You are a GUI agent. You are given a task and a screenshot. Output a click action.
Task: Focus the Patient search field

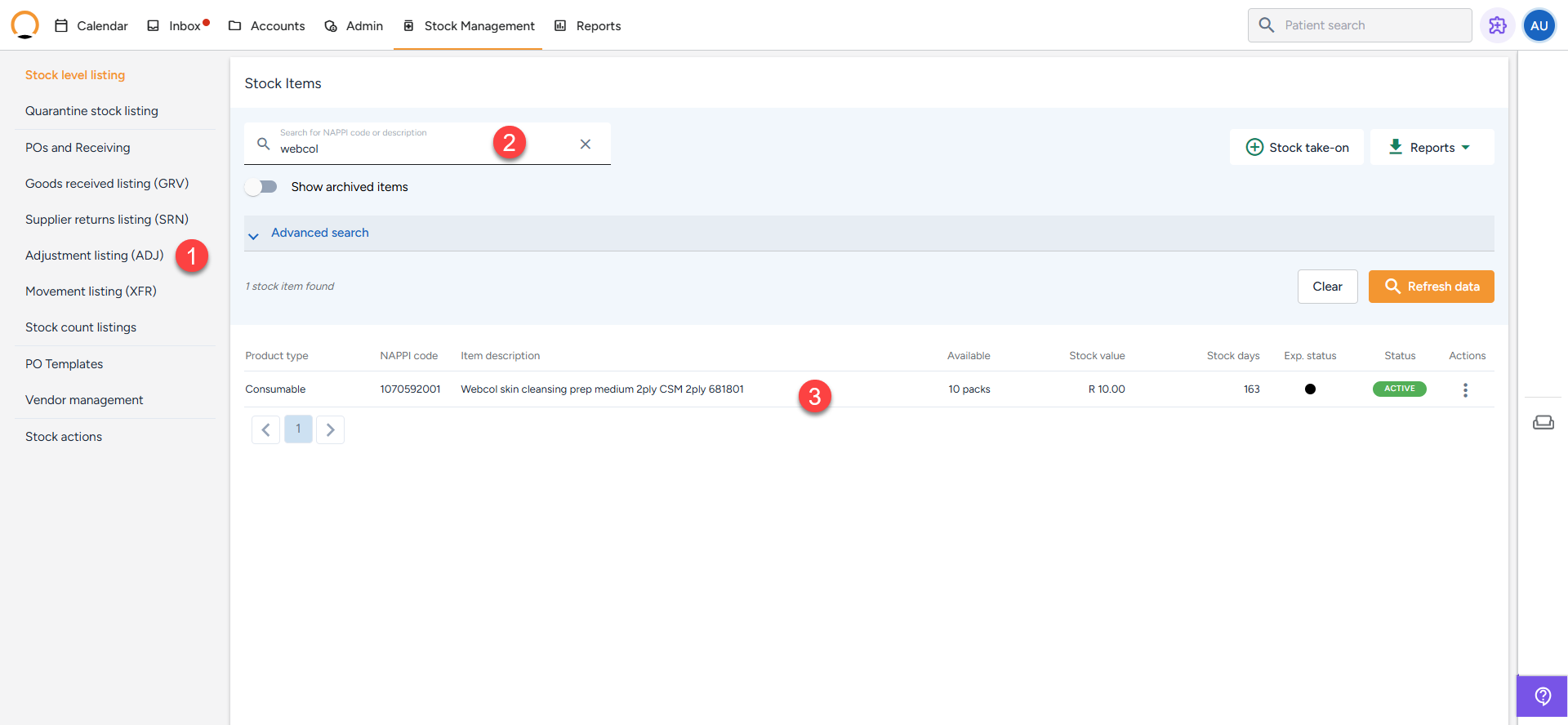pyautogui.click(x=1372, y=25)
